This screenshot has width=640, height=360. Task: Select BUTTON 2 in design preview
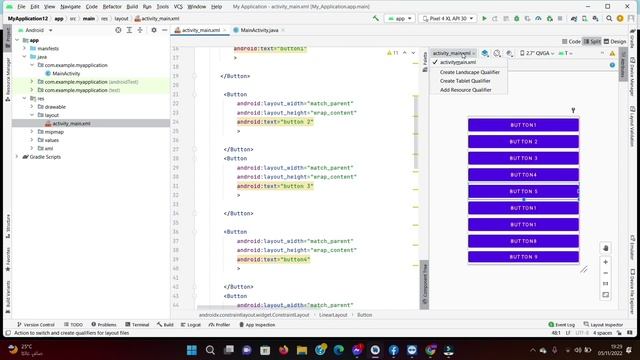coord(523,142)
